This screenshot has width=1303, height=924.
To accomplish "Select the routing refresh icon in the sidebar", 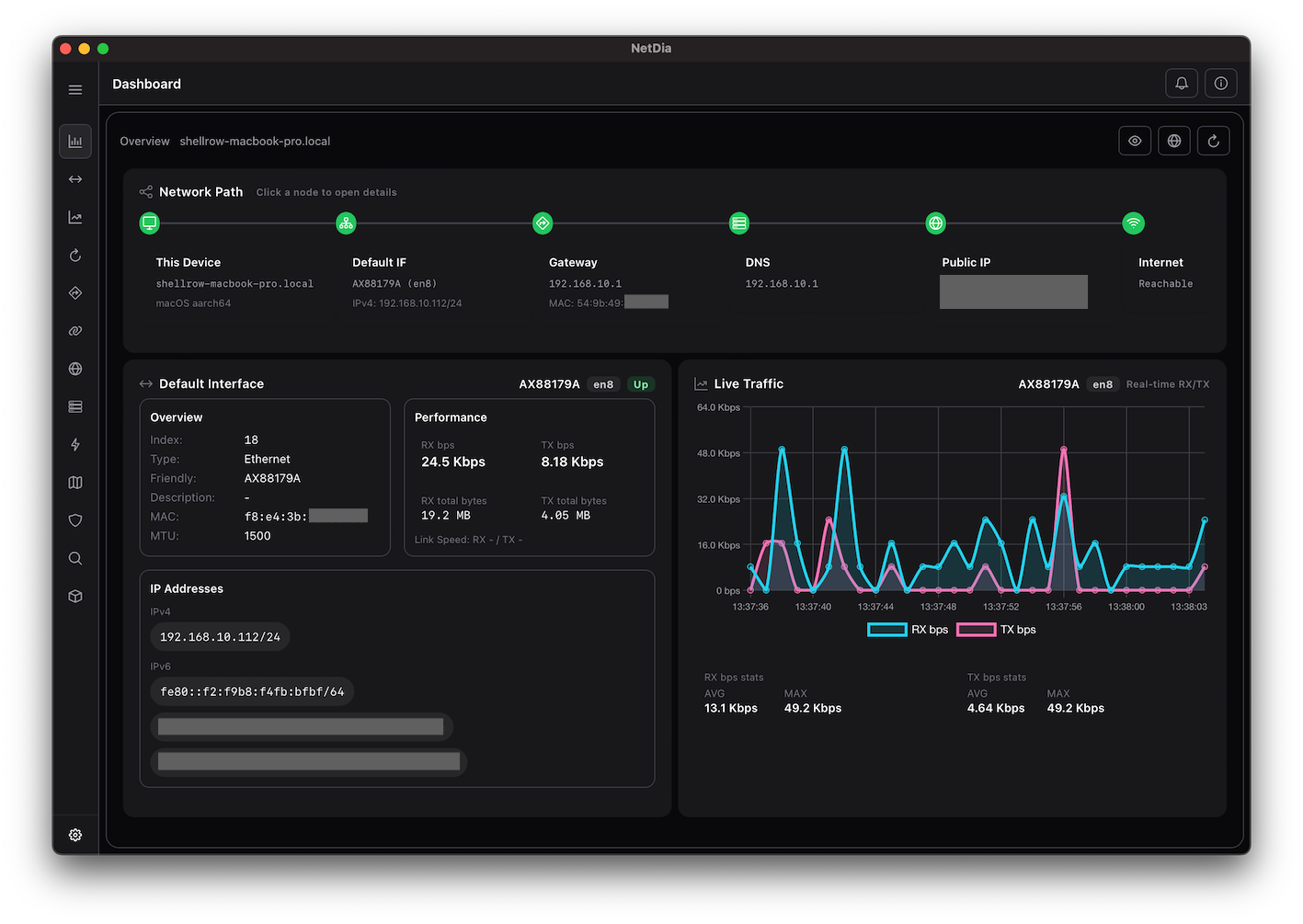I will 75,255.
